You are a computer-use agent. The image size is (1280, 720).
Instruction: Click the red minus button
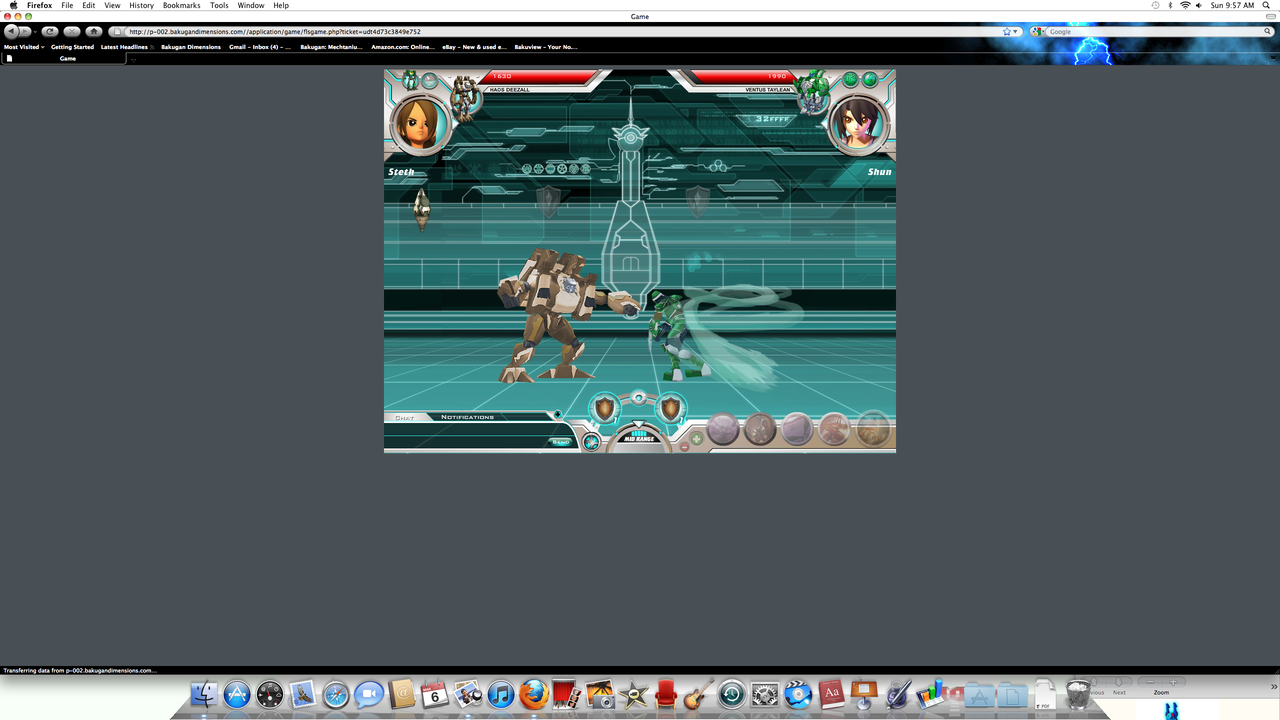click(684, 447)
